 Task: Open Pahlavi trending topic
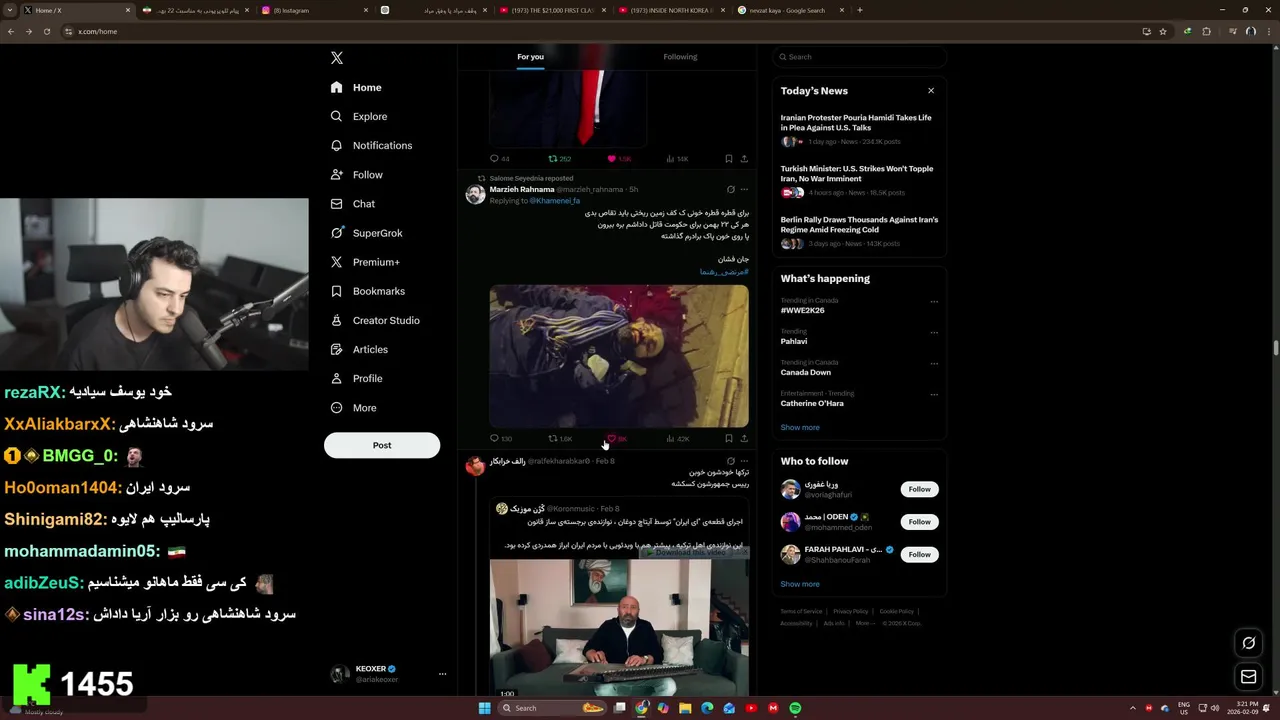coord(794,342)
